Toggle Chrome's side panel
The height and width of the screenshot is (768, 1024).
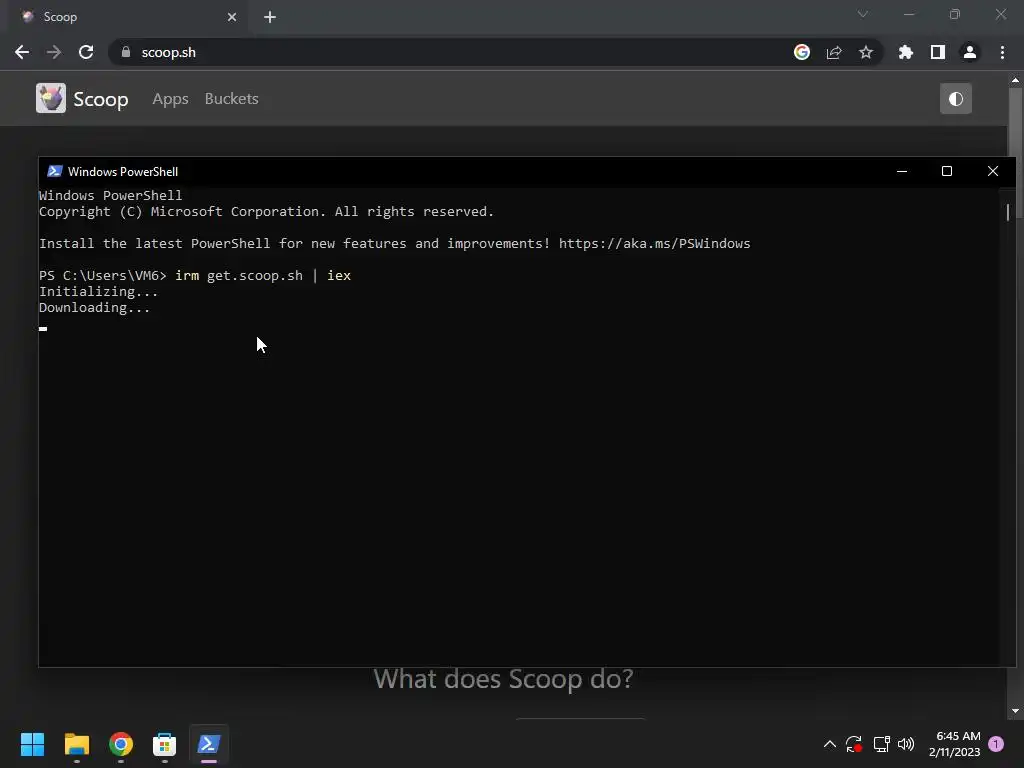pyautogui.click(x=938, y=52)
